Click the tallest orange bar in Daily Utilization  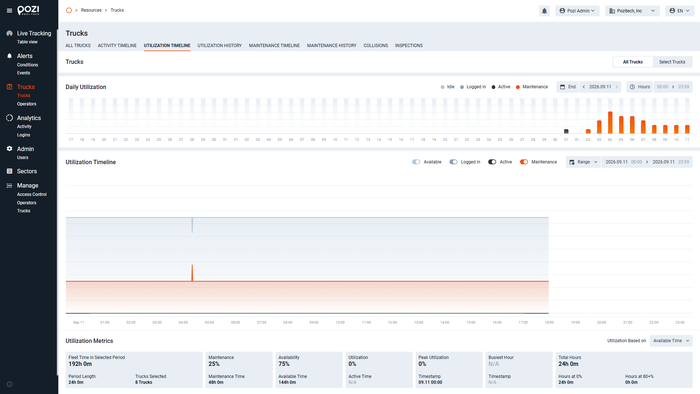tap(610, 122)
